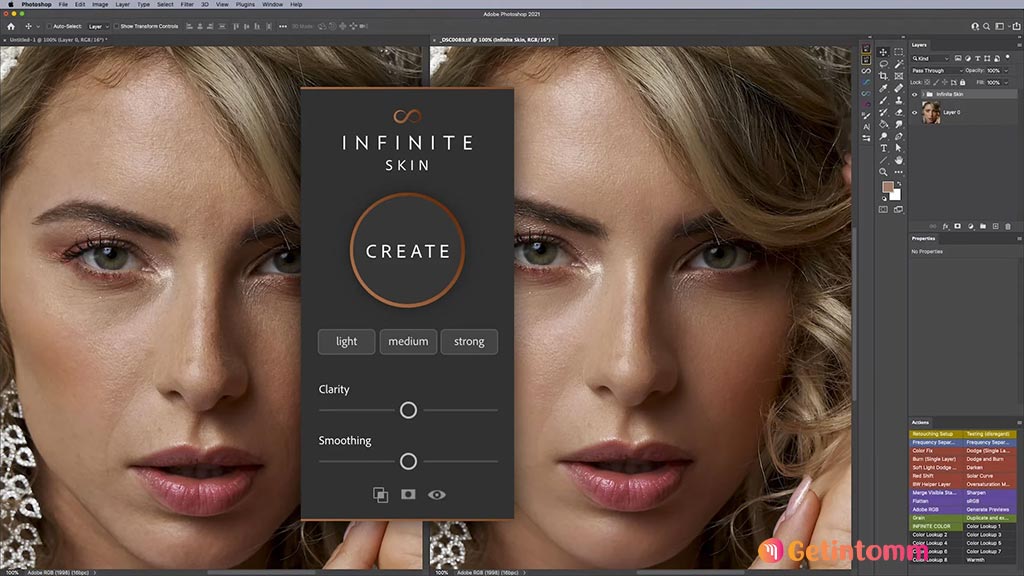Expand the Infinite Skin group chevron
This screenshot has width=1024, height=576.
tap(923, 94)
